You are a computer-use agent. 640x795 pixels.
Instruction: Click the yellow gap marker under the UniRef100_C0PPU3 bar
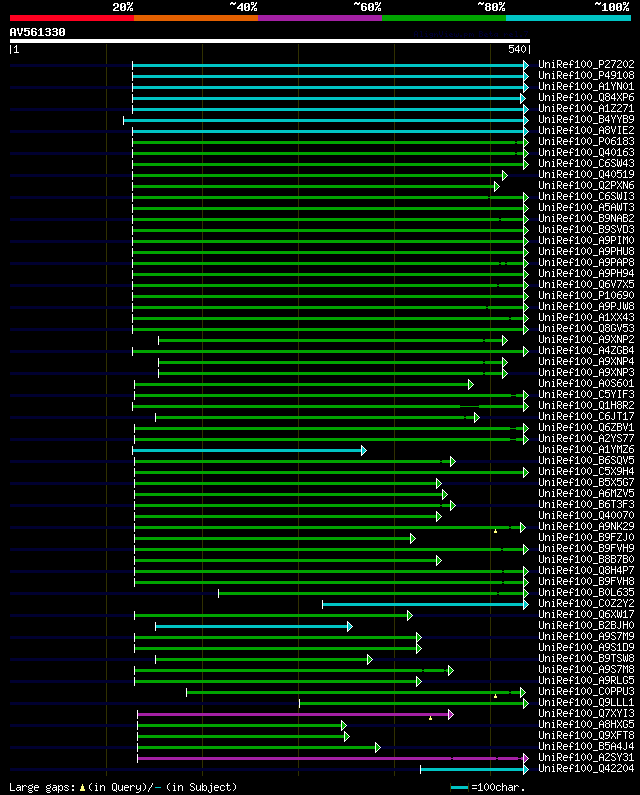(x=495, y=696)
